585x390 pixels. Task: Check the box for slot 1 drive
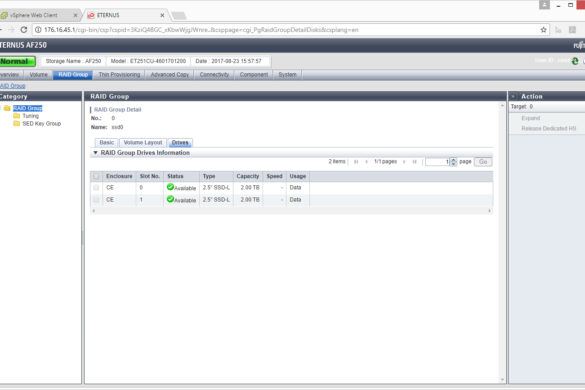click(x=96, y=200)
